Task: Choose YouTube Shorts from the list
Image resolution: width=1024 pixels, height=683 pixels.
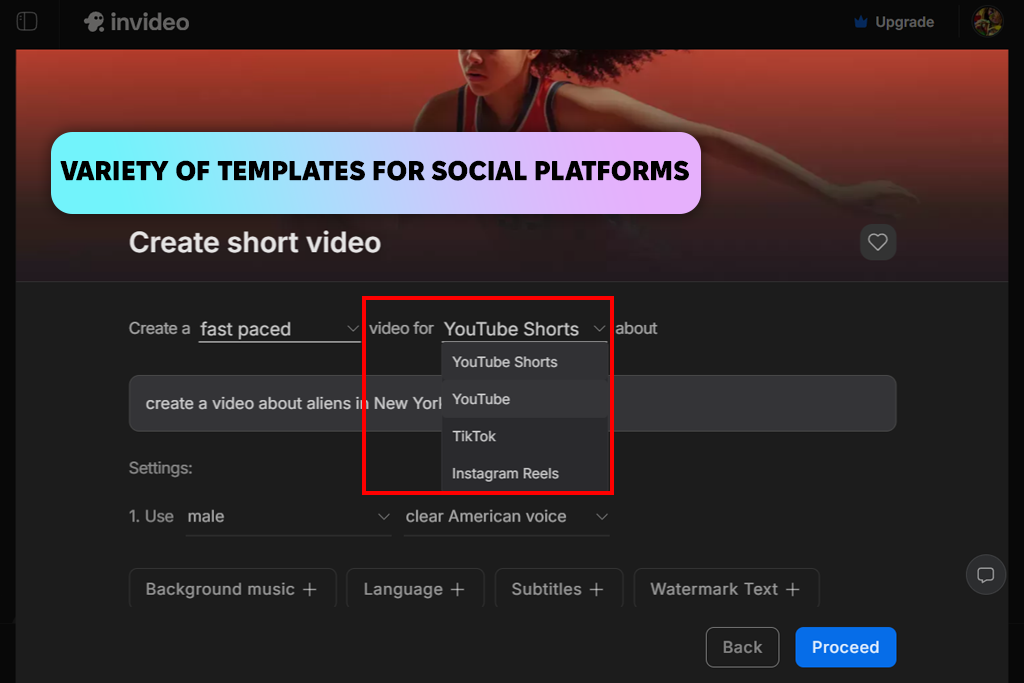Action: (x=525, y=362)
